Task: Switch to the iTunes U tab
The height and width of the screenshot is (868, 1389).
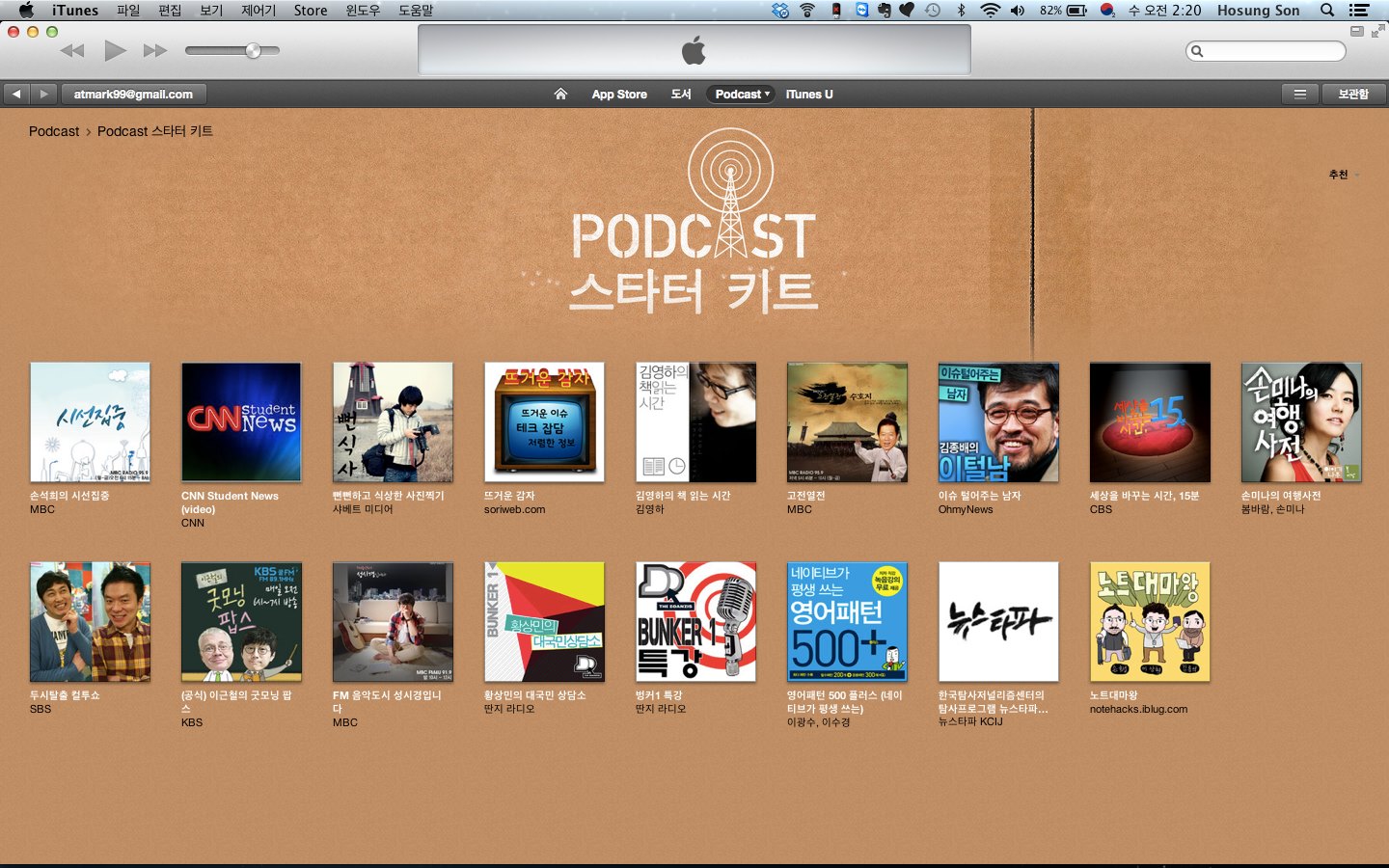Action: tap(808, 94)
